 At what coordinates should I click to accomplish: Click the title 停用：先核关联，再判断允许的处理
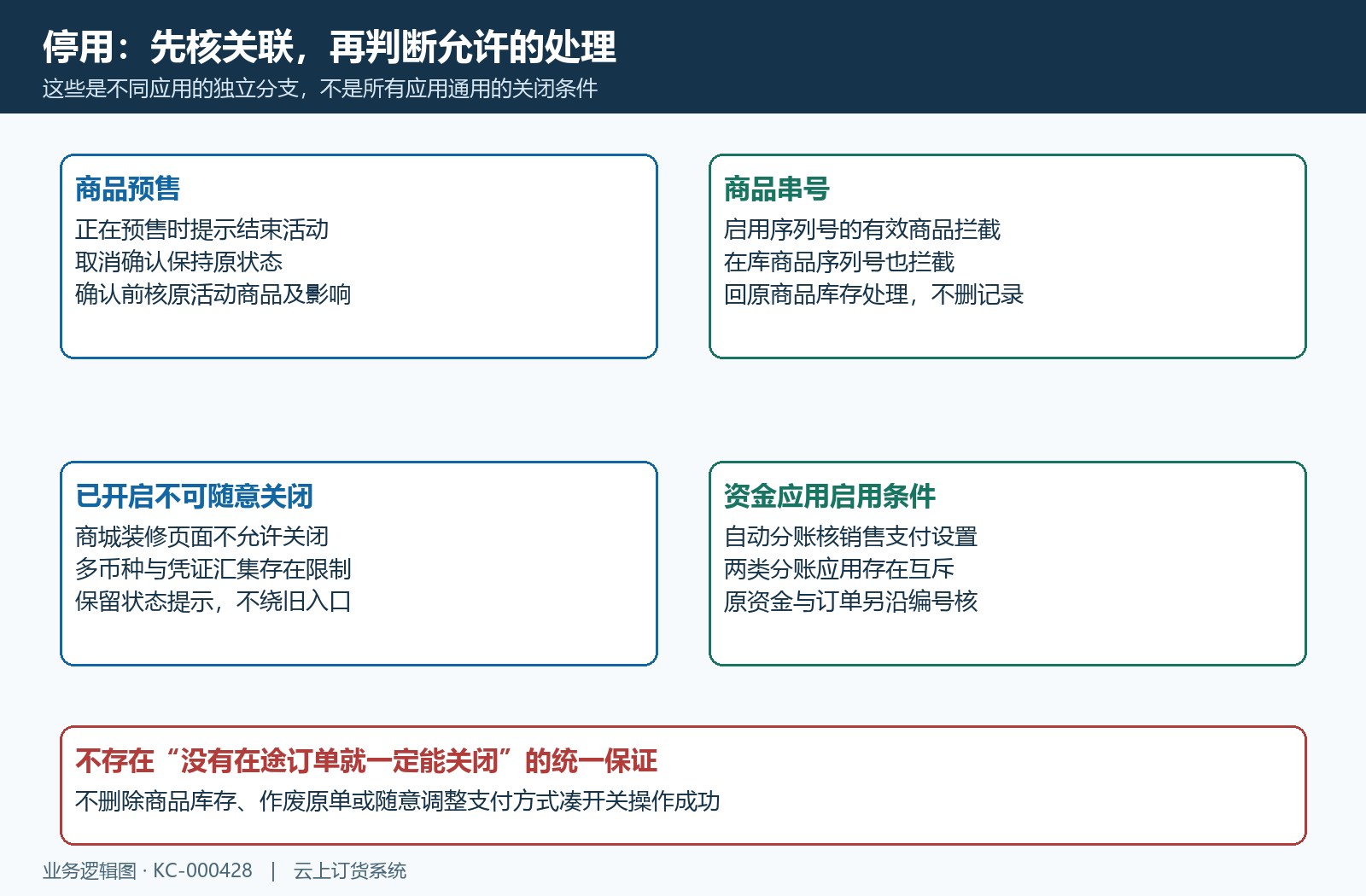click(x=330, y=47)
